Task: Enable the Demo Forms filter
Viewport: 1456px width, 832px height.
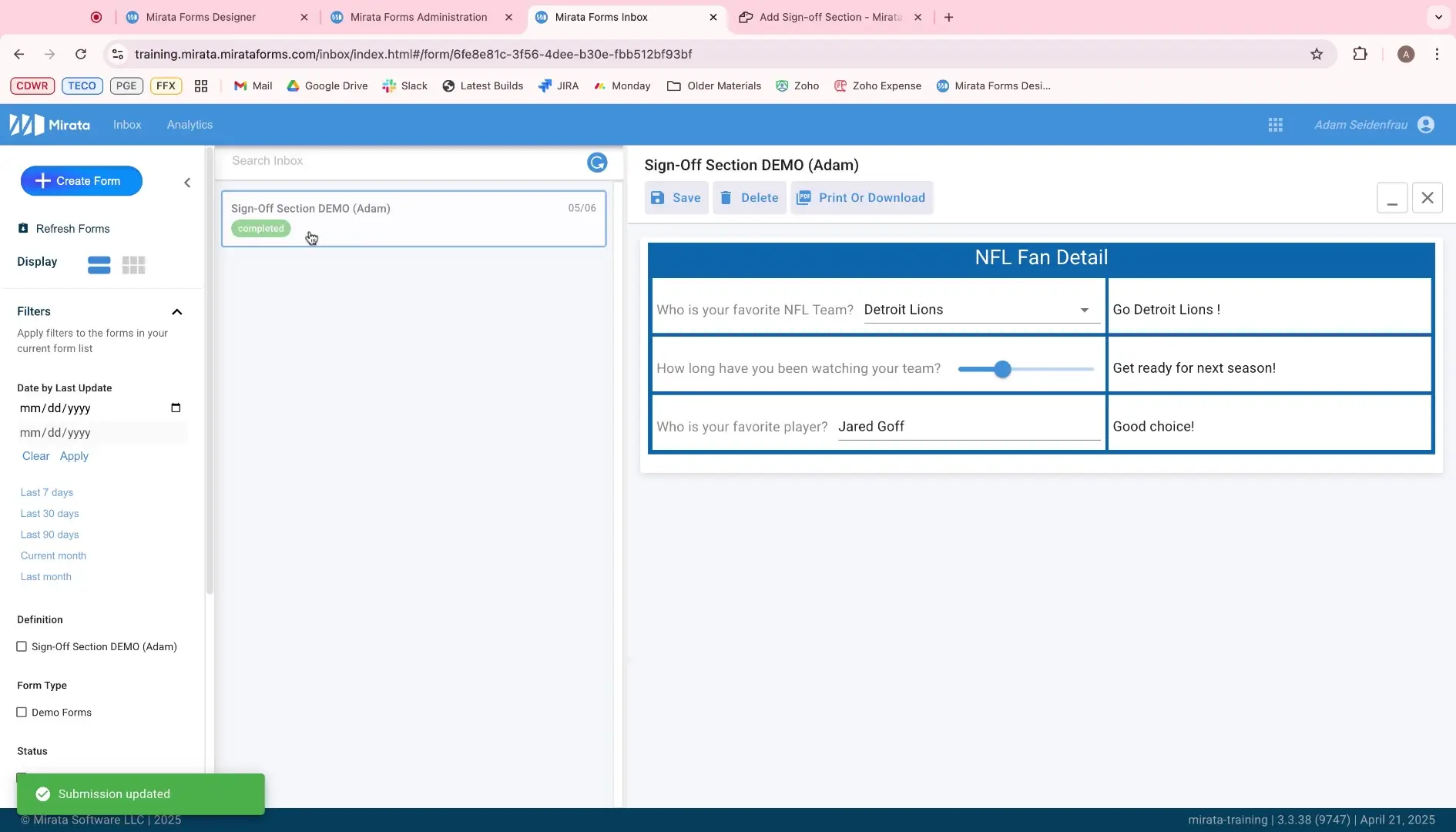Action: (x=22, y=712)
